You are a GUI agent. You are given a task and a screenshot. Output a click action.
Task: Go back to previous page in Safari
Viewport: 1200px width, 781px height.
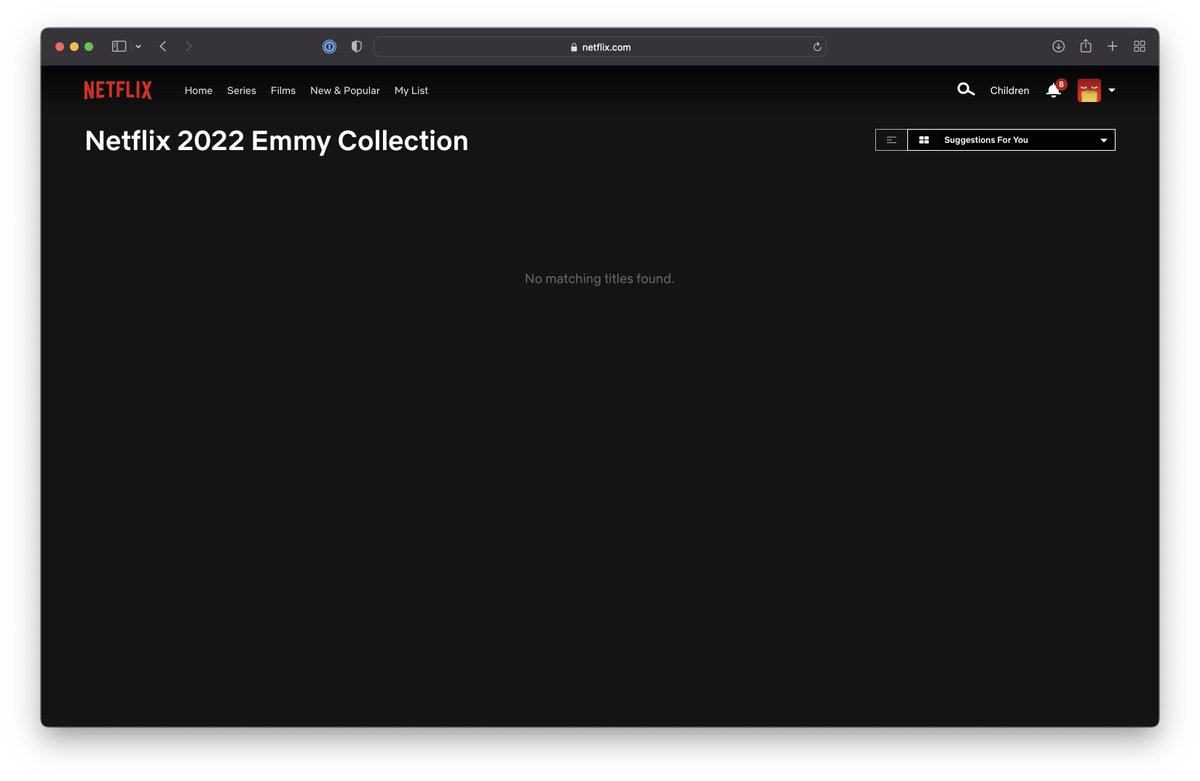coord(163,46)
